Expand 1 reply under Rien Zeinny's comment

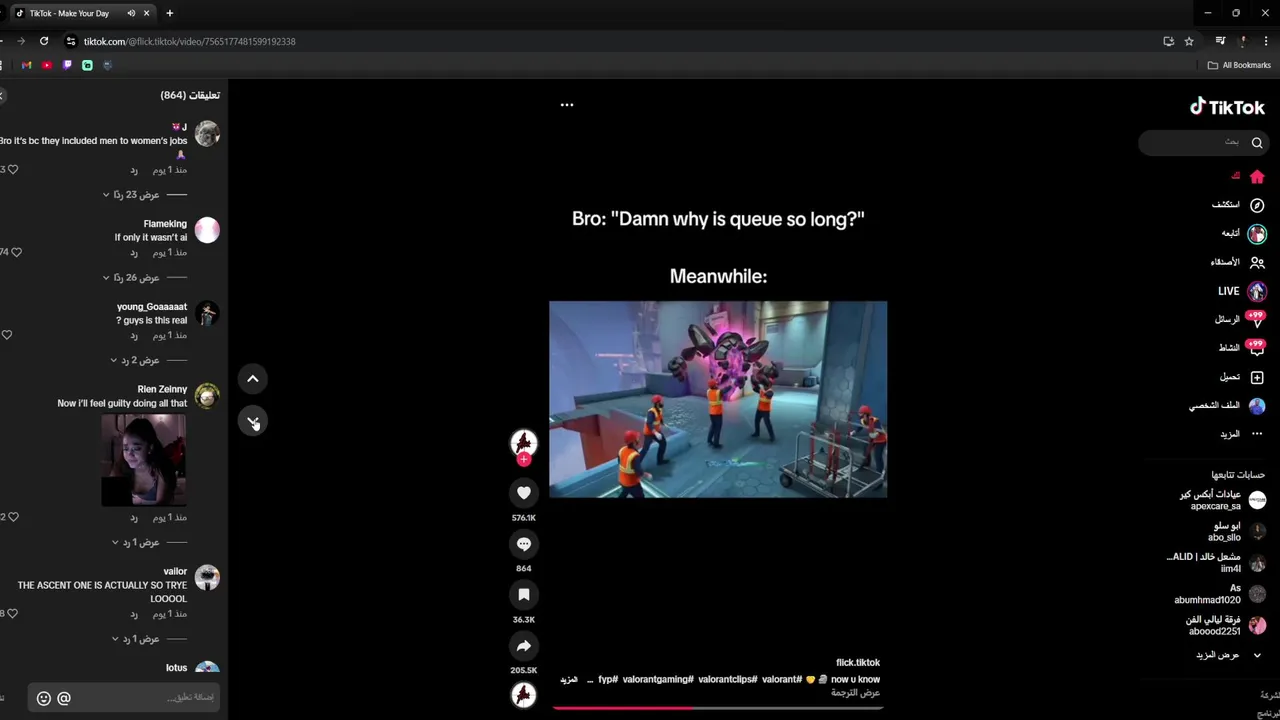(x=135, y=542)
